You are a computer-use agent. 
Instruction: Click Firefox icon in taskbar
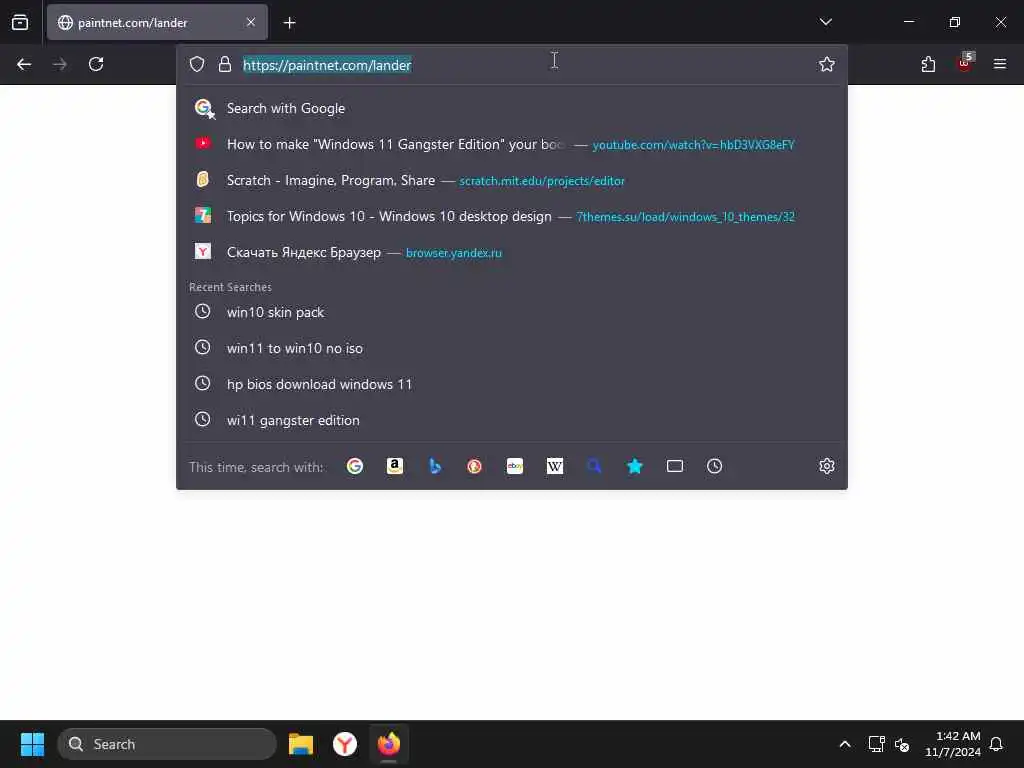coord(389,744)
